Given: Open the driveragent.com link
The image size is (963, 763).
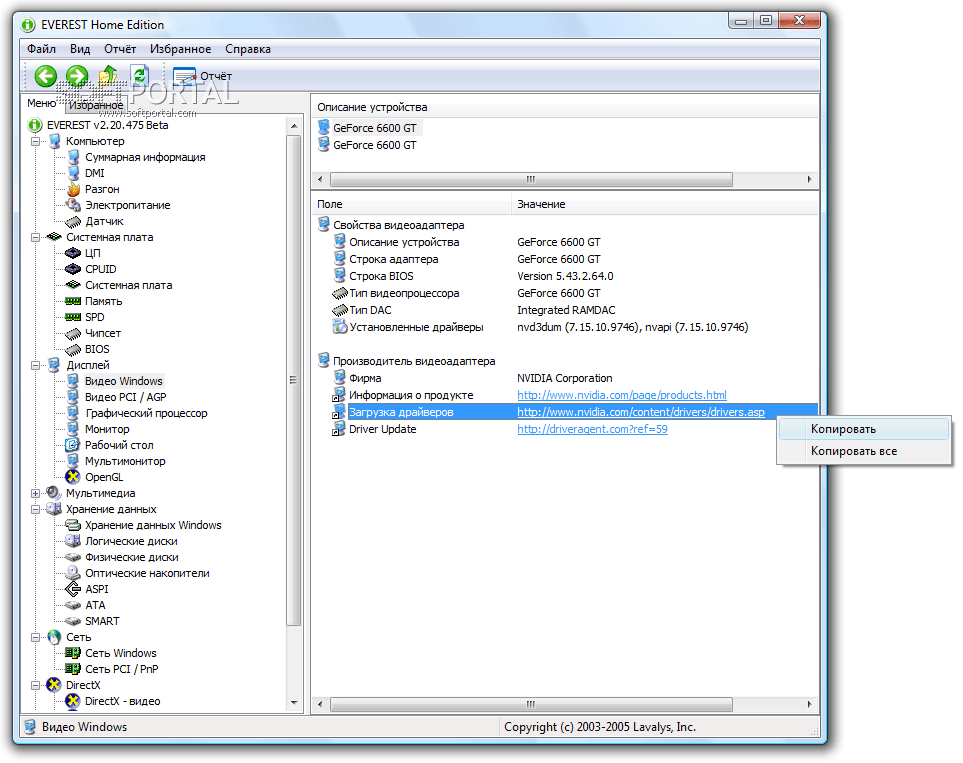Looking at the screenshot, I should pos(592,429).
